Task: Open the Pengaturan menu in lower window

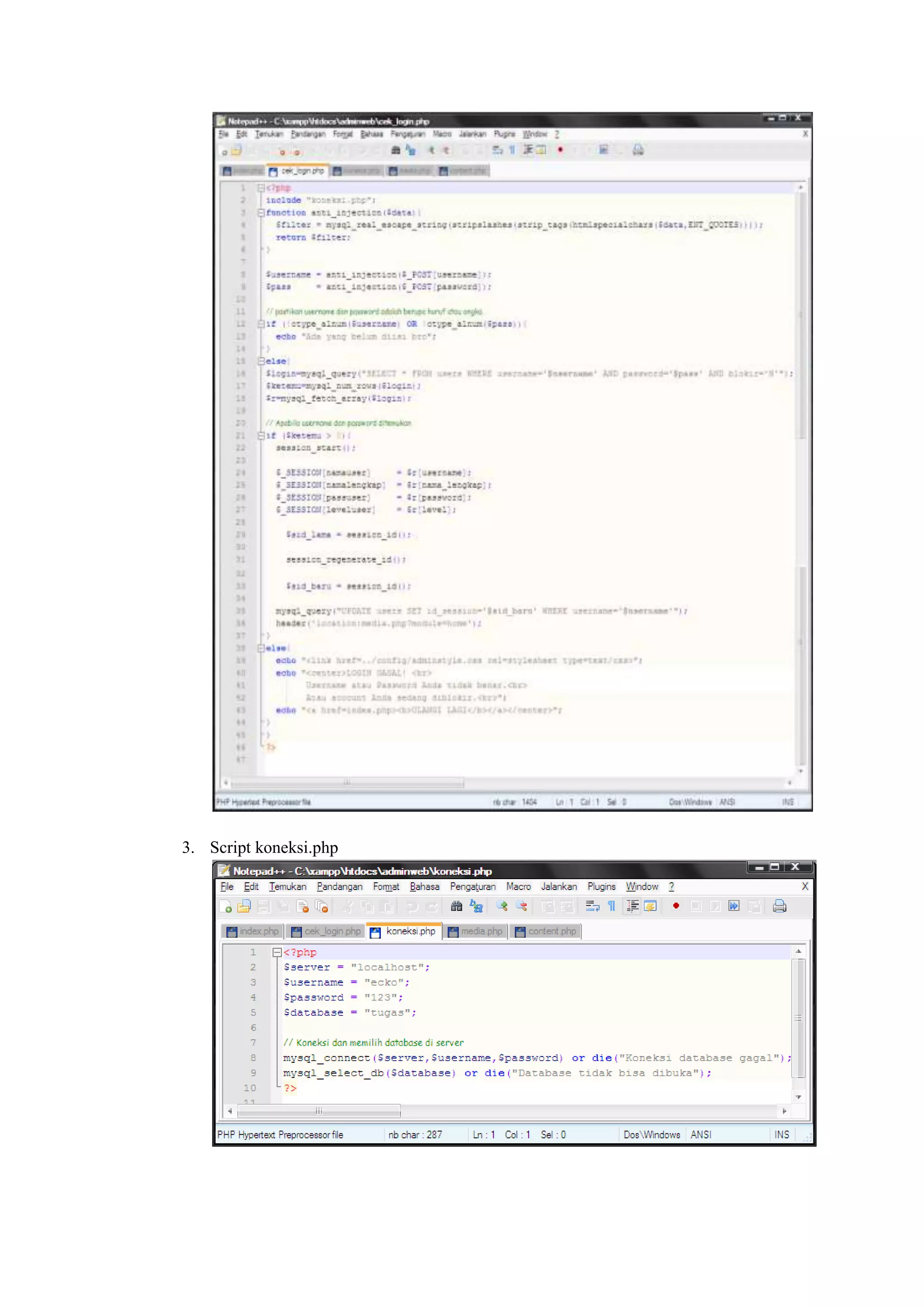Action: (x=472, y=887)
